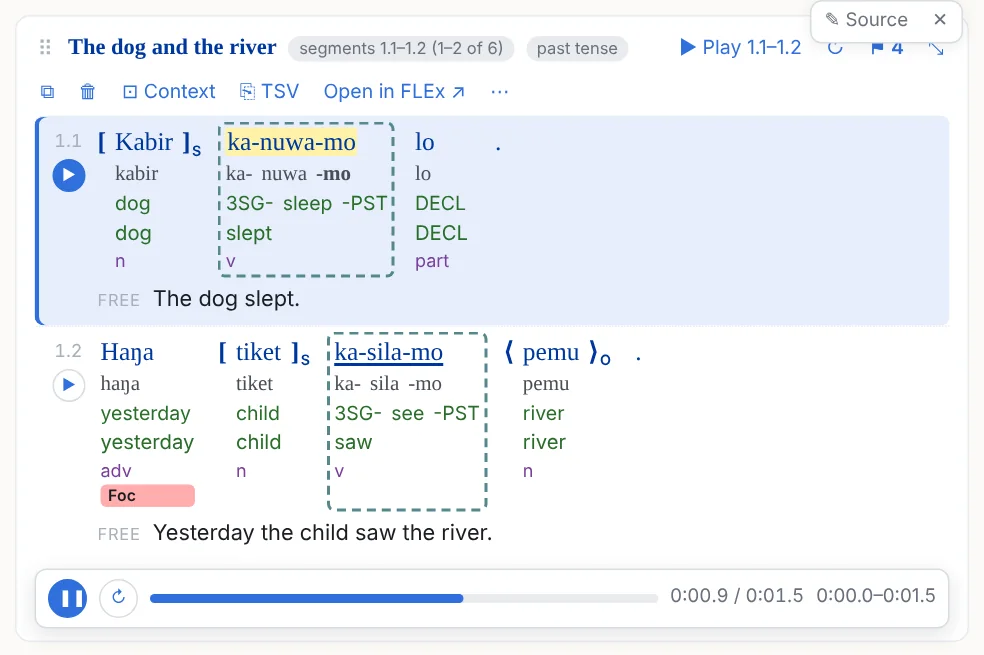This screenshot has width=984, height=655.
Task: Click the gloss 3SG- sleep -PST
Action: (307, 203)
